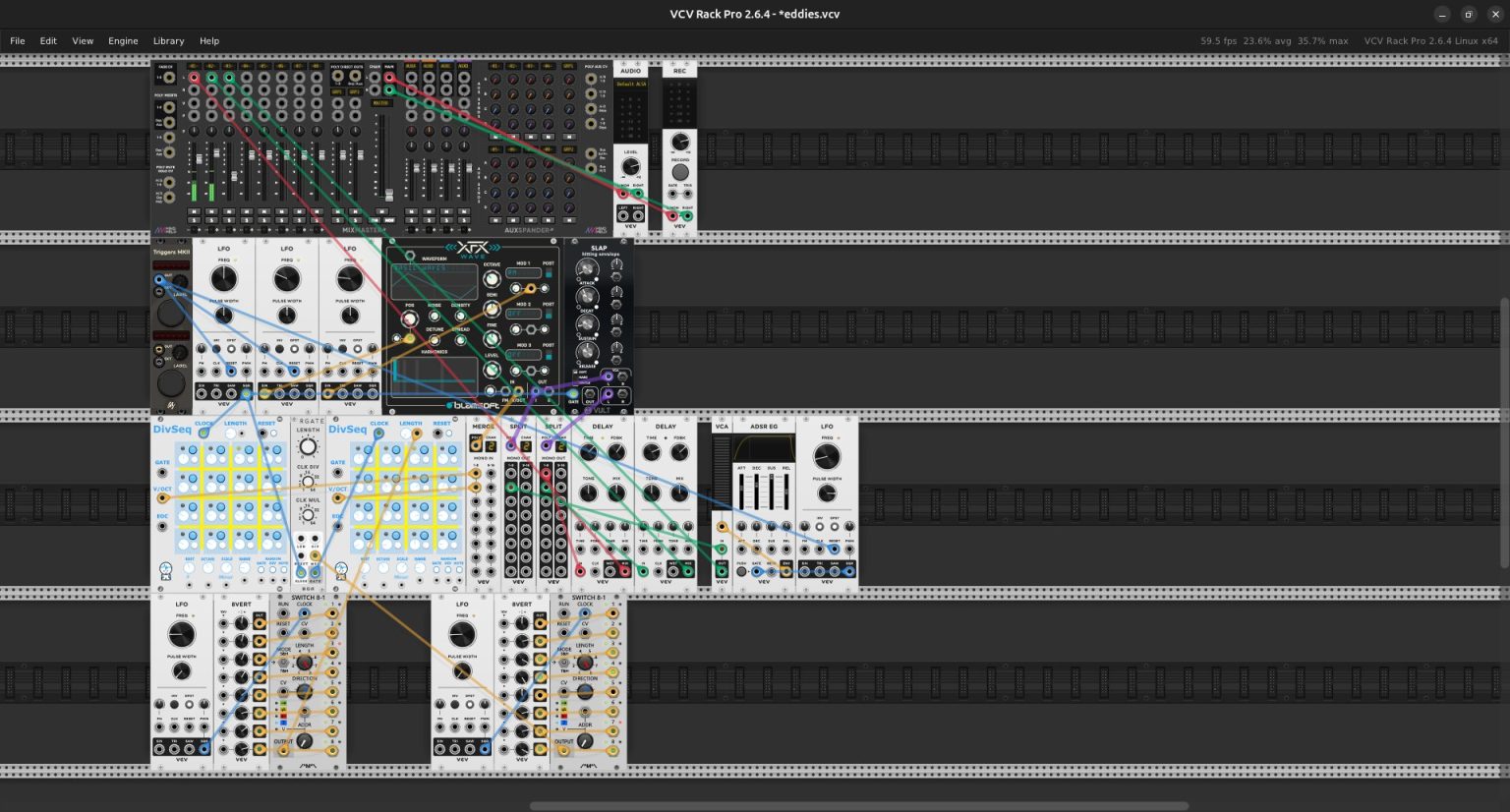Click the LEVEL knob on Audio module
Image resolution: width=1510 pixels, height=812 pixels.
(x=630, y=166)
